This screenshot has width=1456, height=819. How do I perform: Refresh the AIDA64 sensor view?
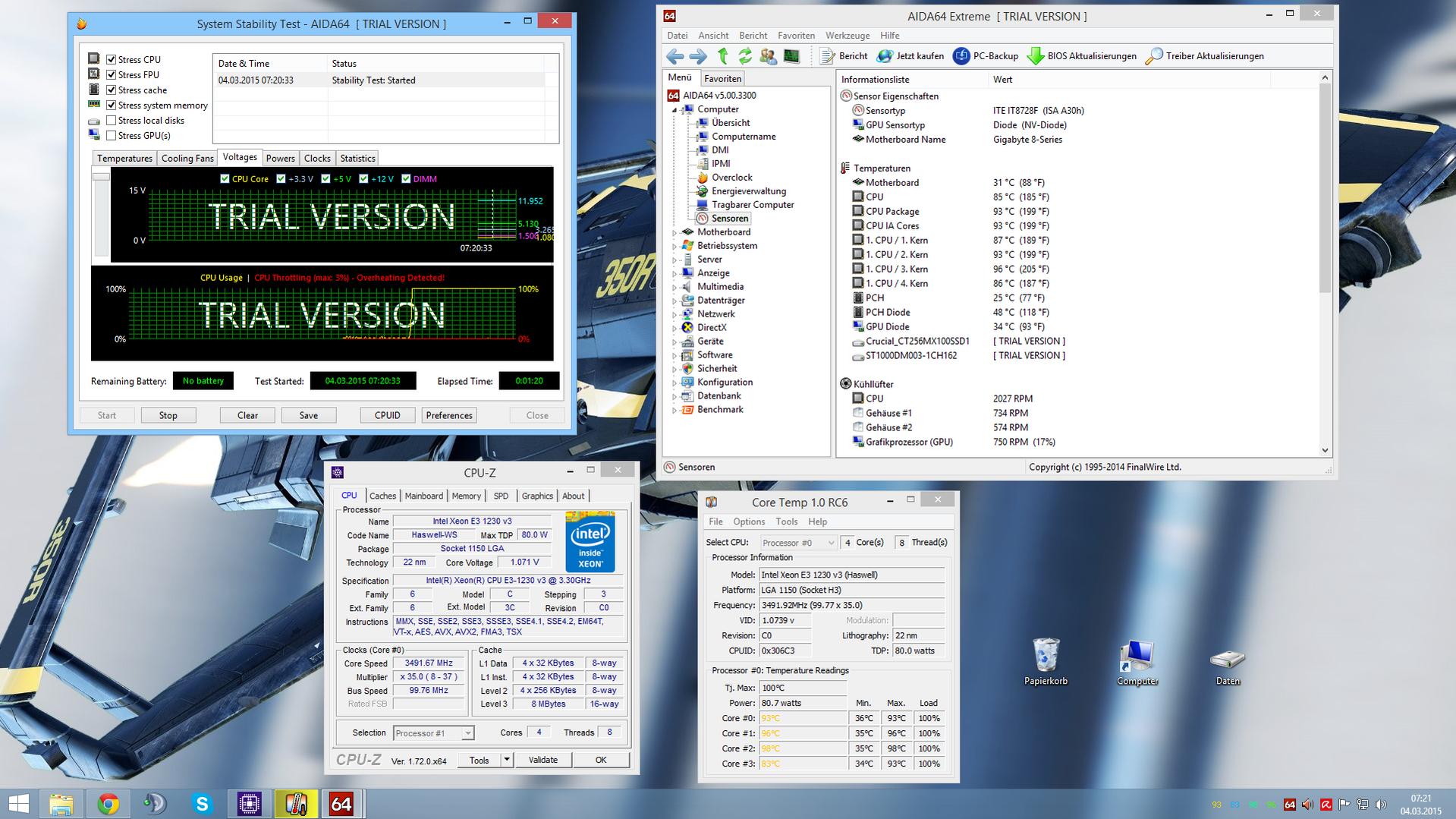click(x=745, y=56)
